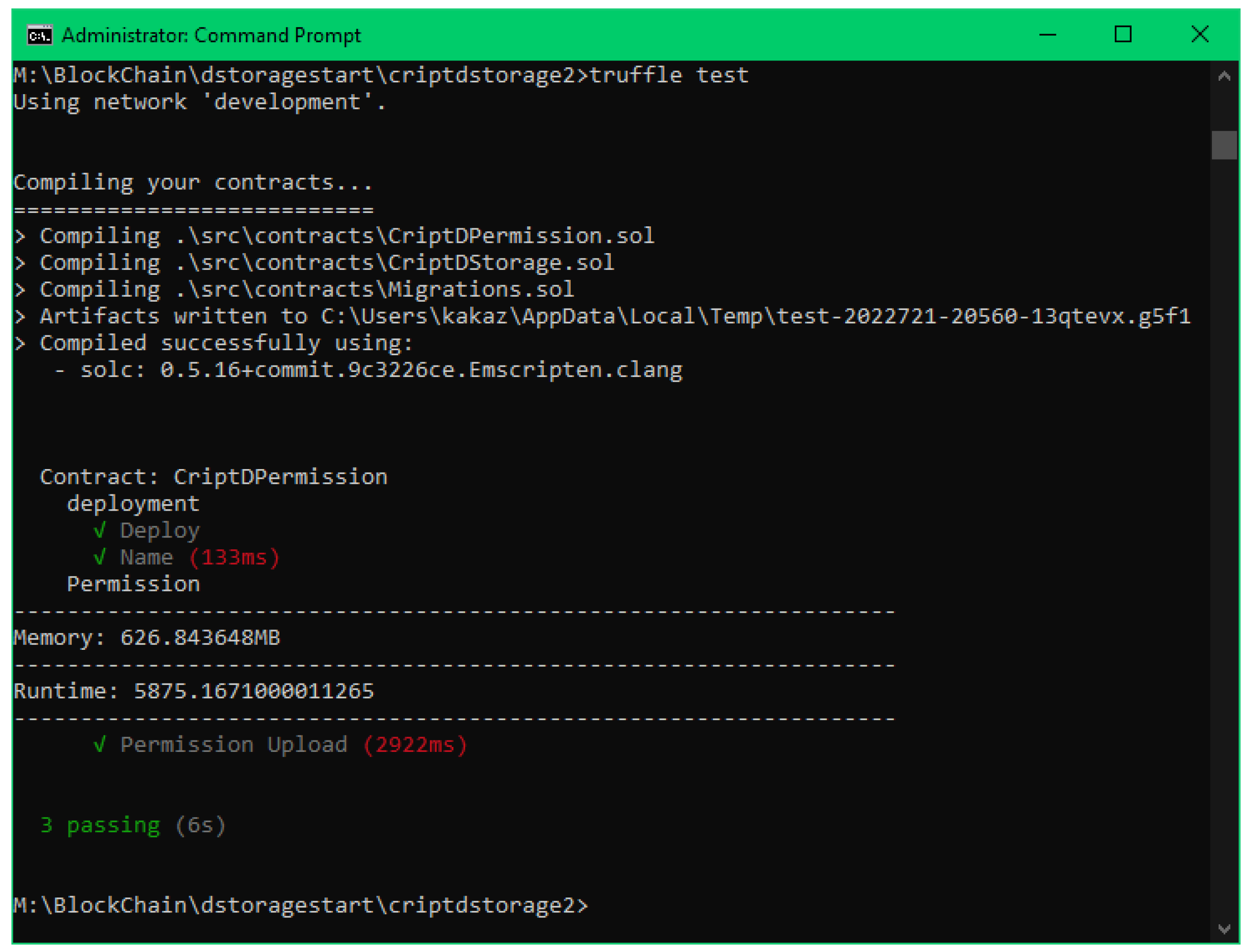
Task: Click the red '(133ms)' duration text
Action: [234, 558]
